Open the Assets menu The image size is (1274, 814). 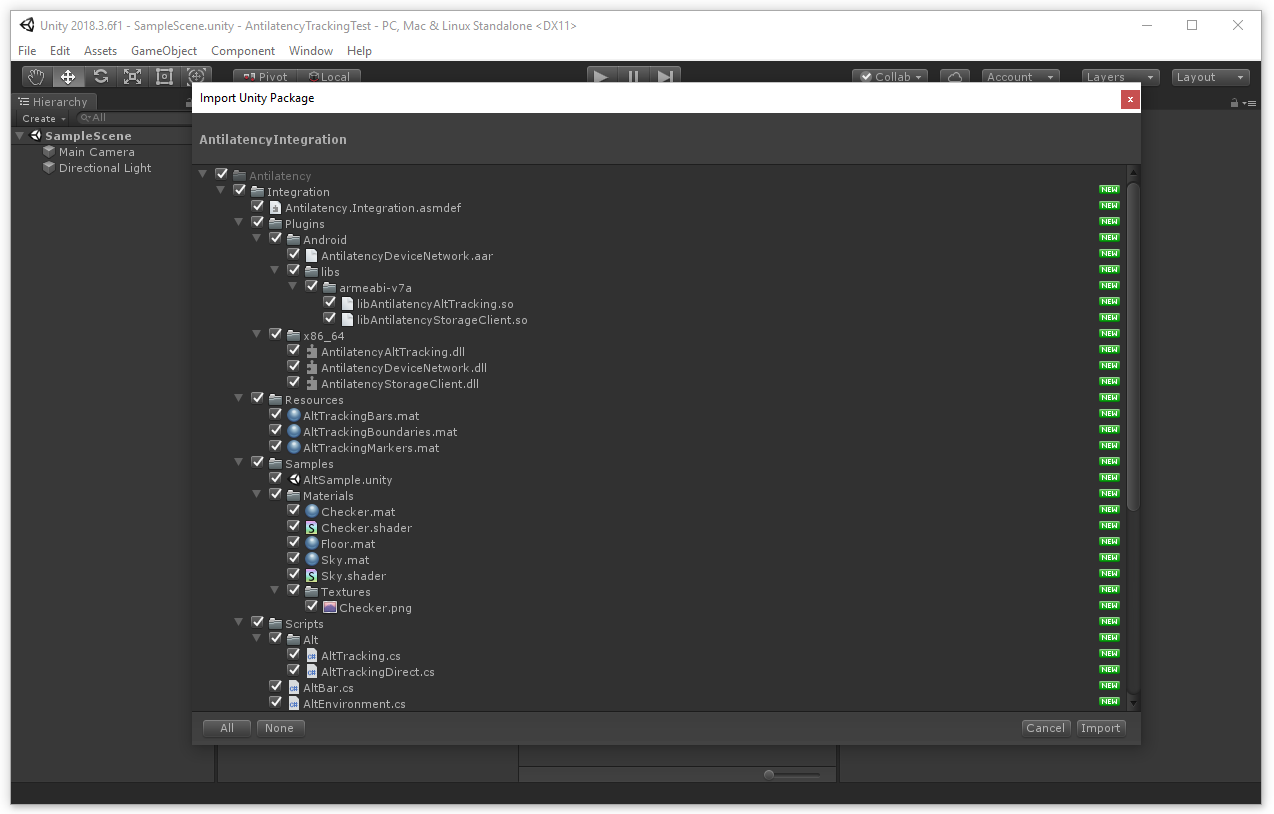pyautogui.click(x=100, y=51)
